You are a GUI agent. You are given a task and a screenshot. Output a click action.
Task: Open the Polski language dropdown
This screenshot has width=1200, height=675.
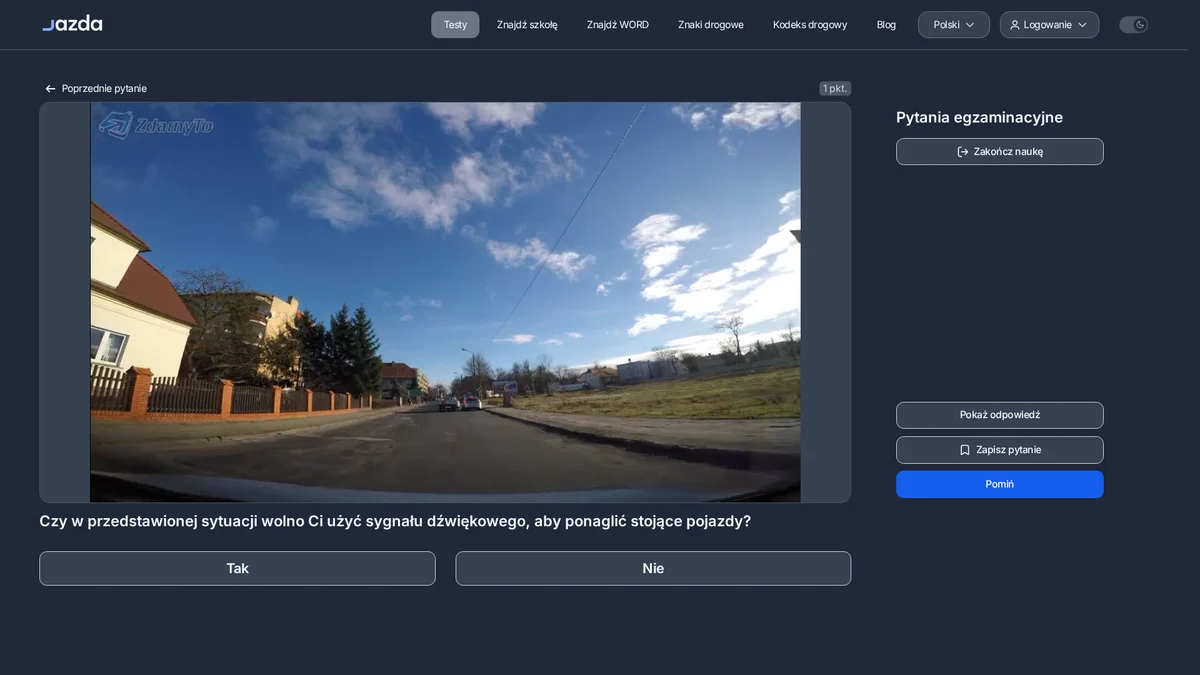coord(954,25)
